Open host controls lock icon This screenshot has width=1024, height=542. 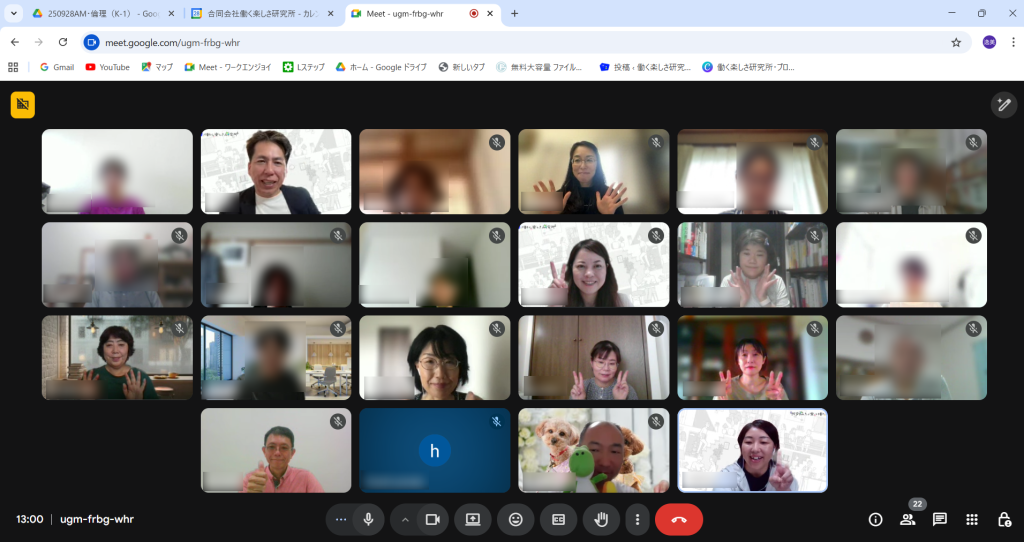point(1004,519)
